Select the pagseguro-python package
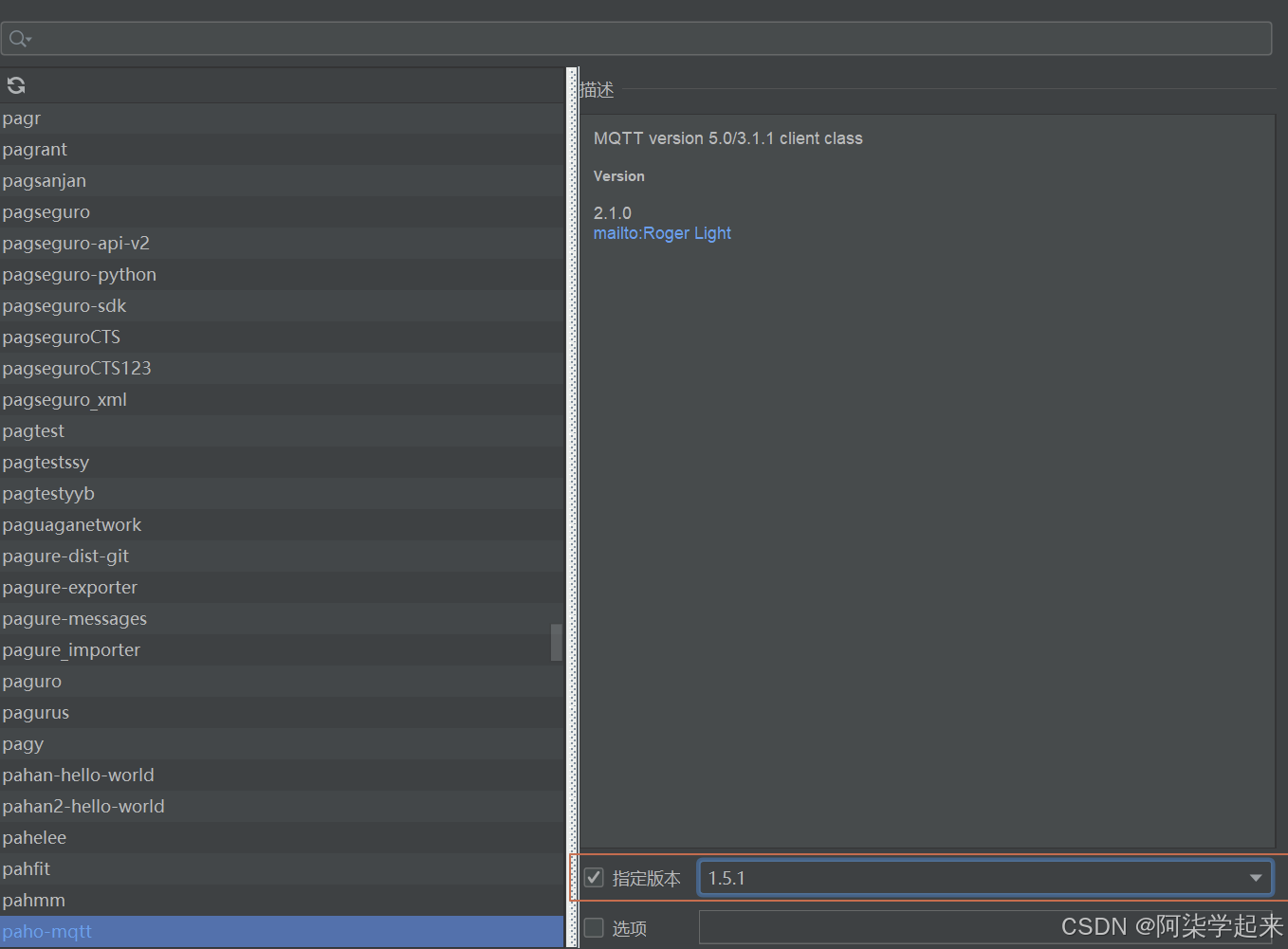This screenshot has height=949, width=1288. 282,274
